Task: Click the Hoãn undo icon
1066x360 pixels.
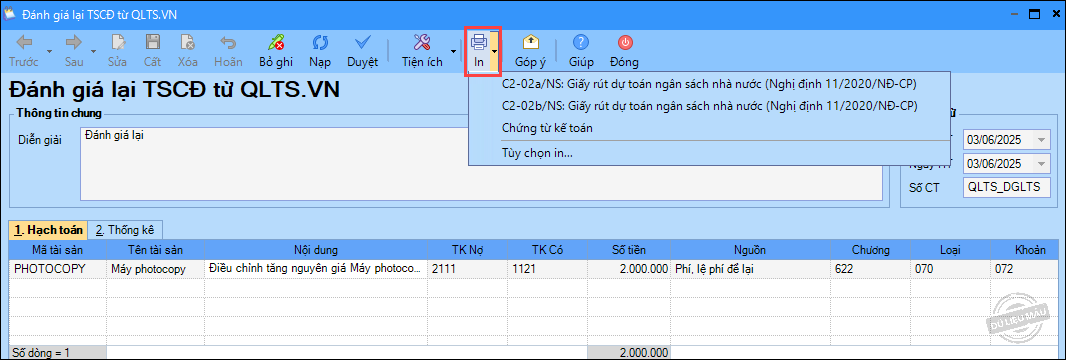Action: 228,43
